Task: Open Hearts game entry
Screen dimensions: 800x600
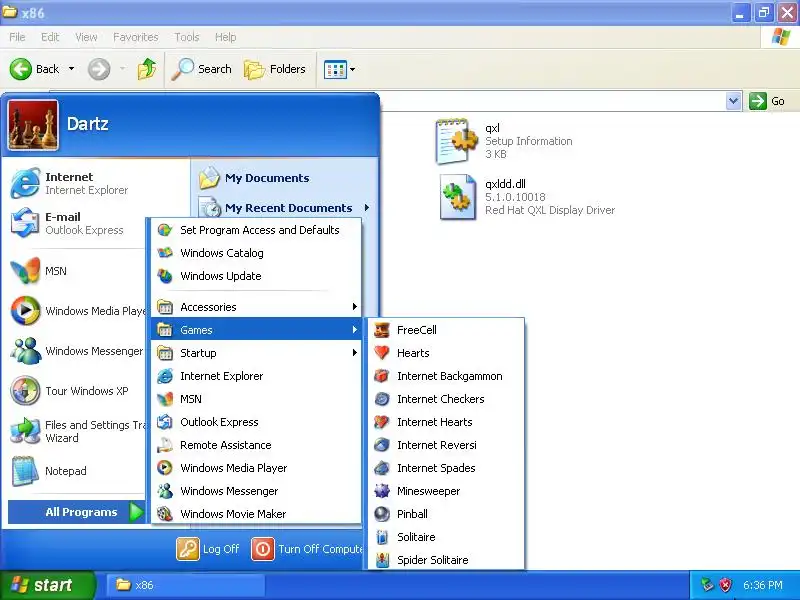Action: [x=445, y=353]
